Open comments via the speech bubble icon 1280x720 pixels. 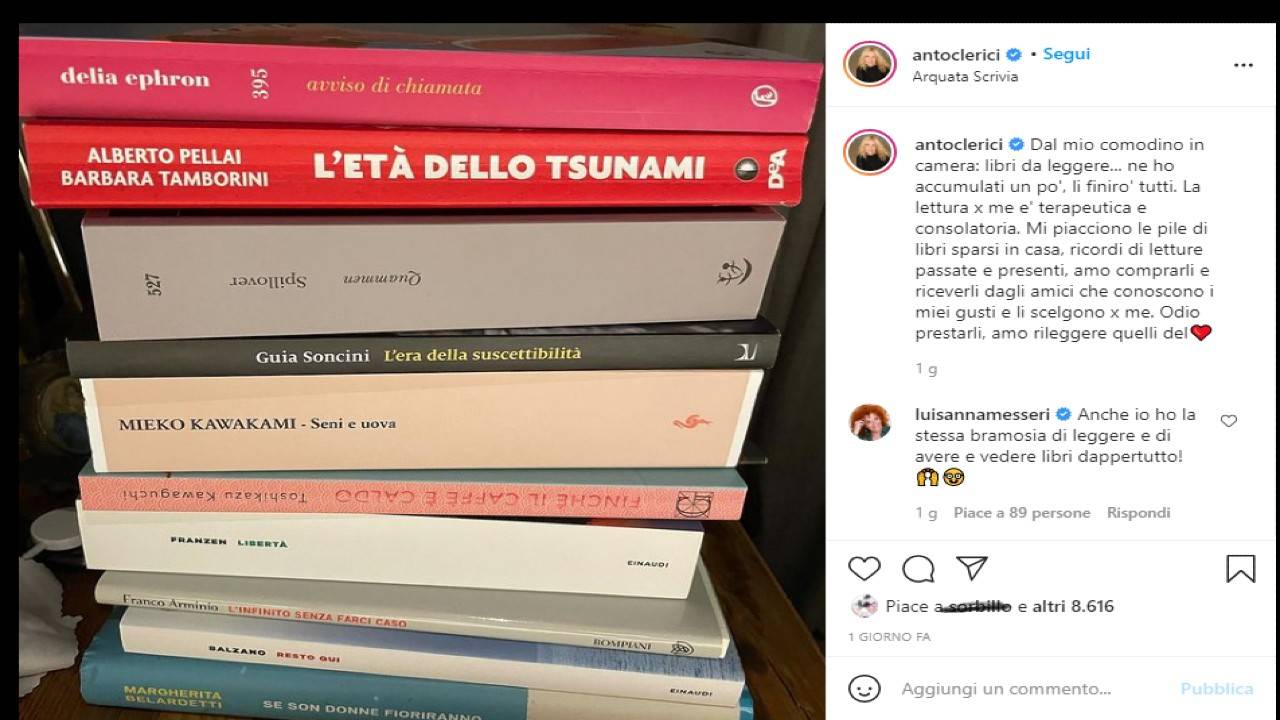point(918,569)
